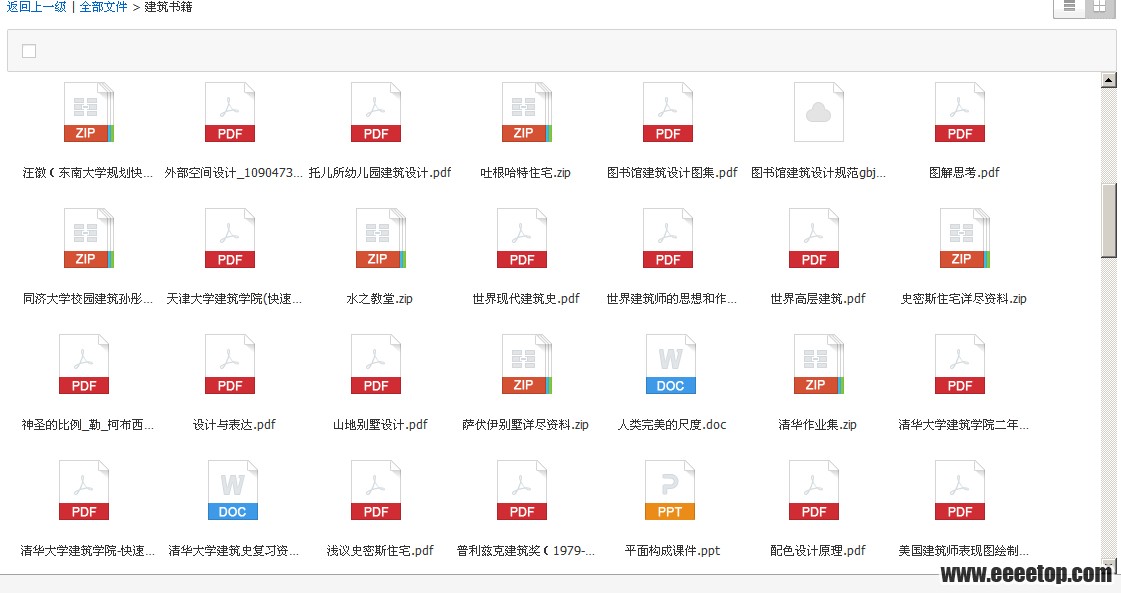Screen dimensions: 1121x593
Task: Select file name 图书馆建筑设计图集.pdf
Action: click(671, 173)
